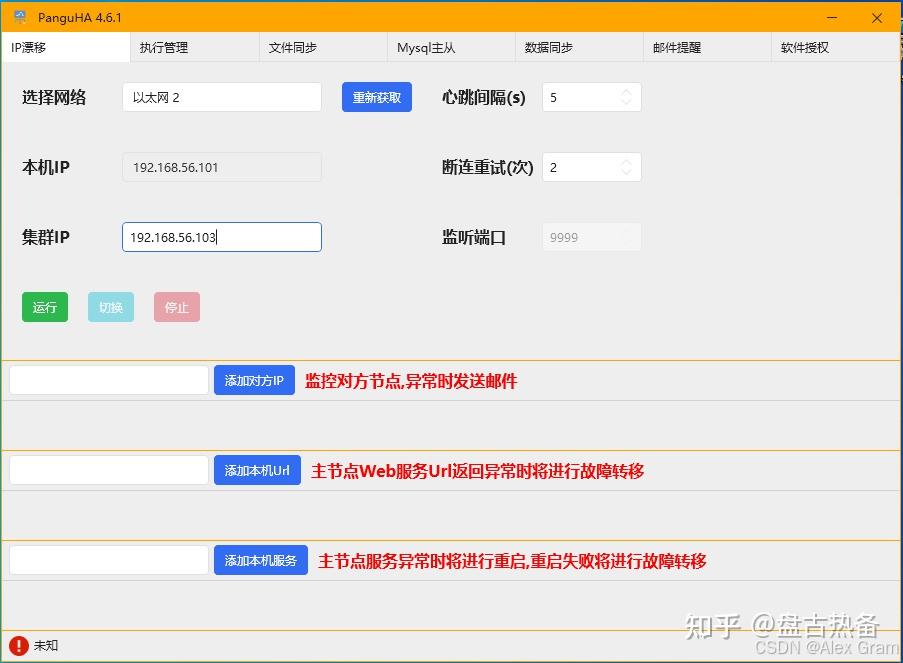Click the 集群IP input field
Viewport: 903px width, 663px height.
click(x=221, y=237)
